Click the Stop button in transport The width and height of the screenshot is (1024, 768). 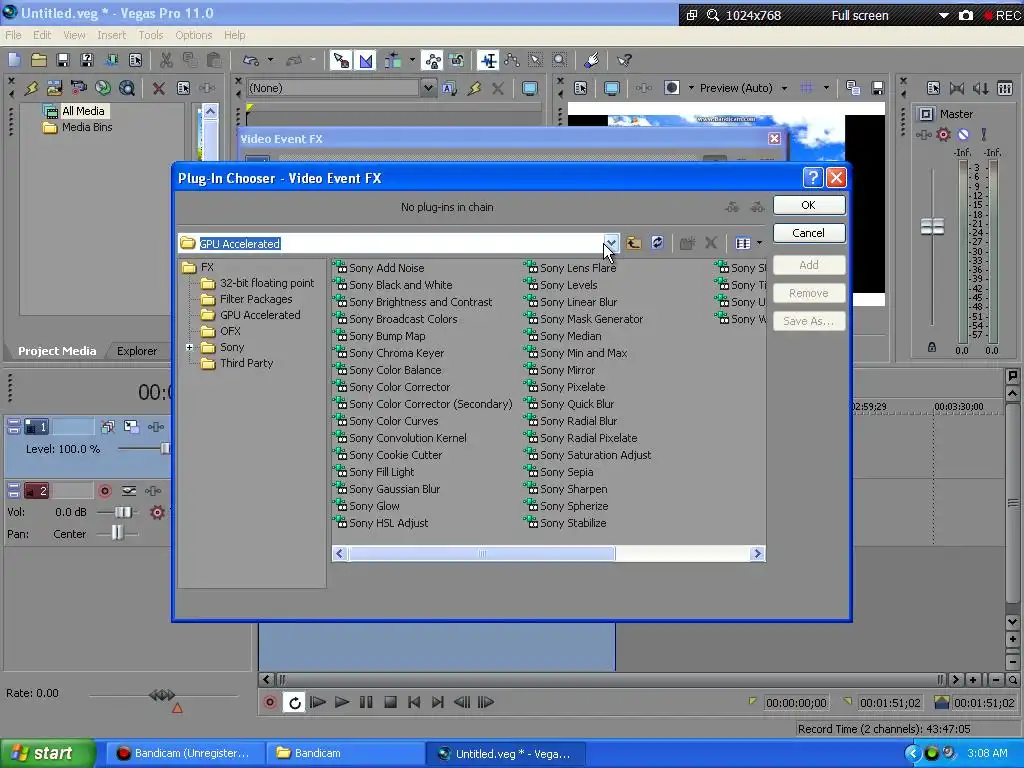point(390,703)
